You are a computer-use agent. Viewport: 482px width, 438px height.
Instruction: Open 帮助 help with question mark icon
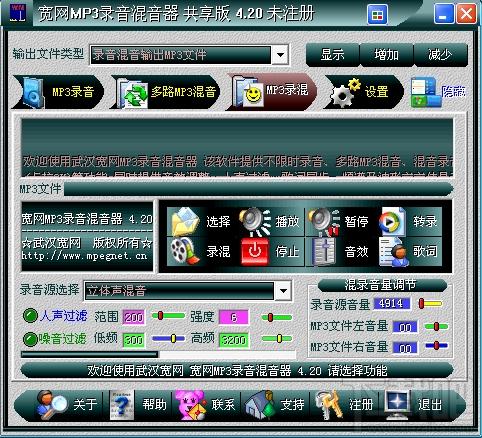[122, 405]
